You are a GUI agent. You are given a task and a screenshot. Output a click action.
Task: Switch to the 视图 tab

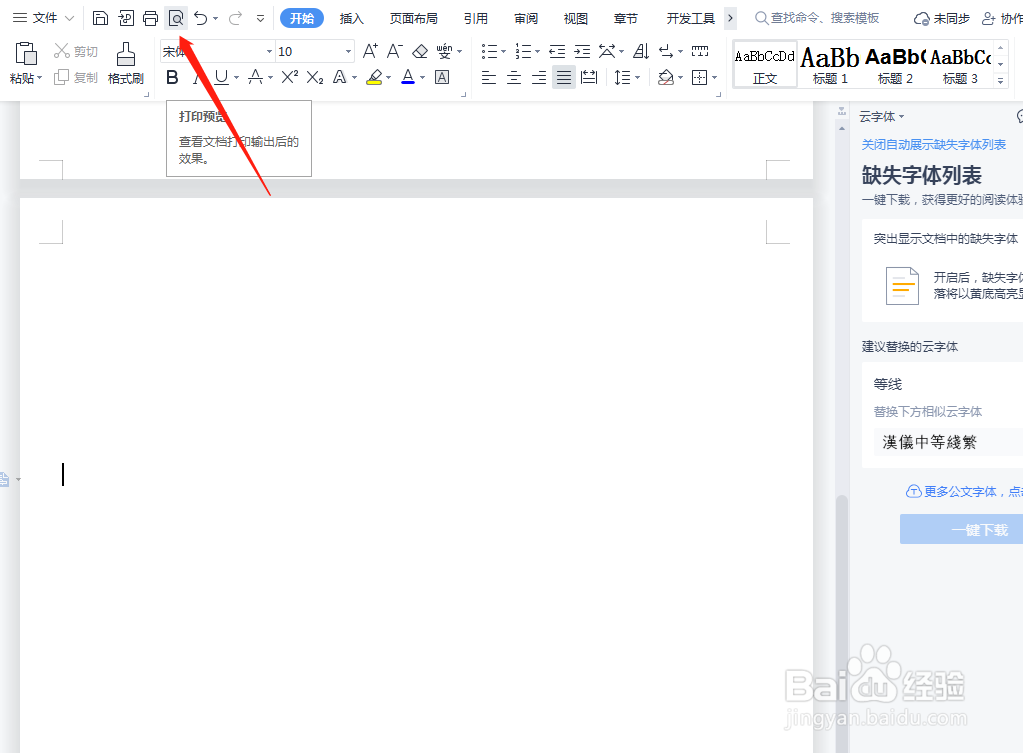[x=575, y=18]
